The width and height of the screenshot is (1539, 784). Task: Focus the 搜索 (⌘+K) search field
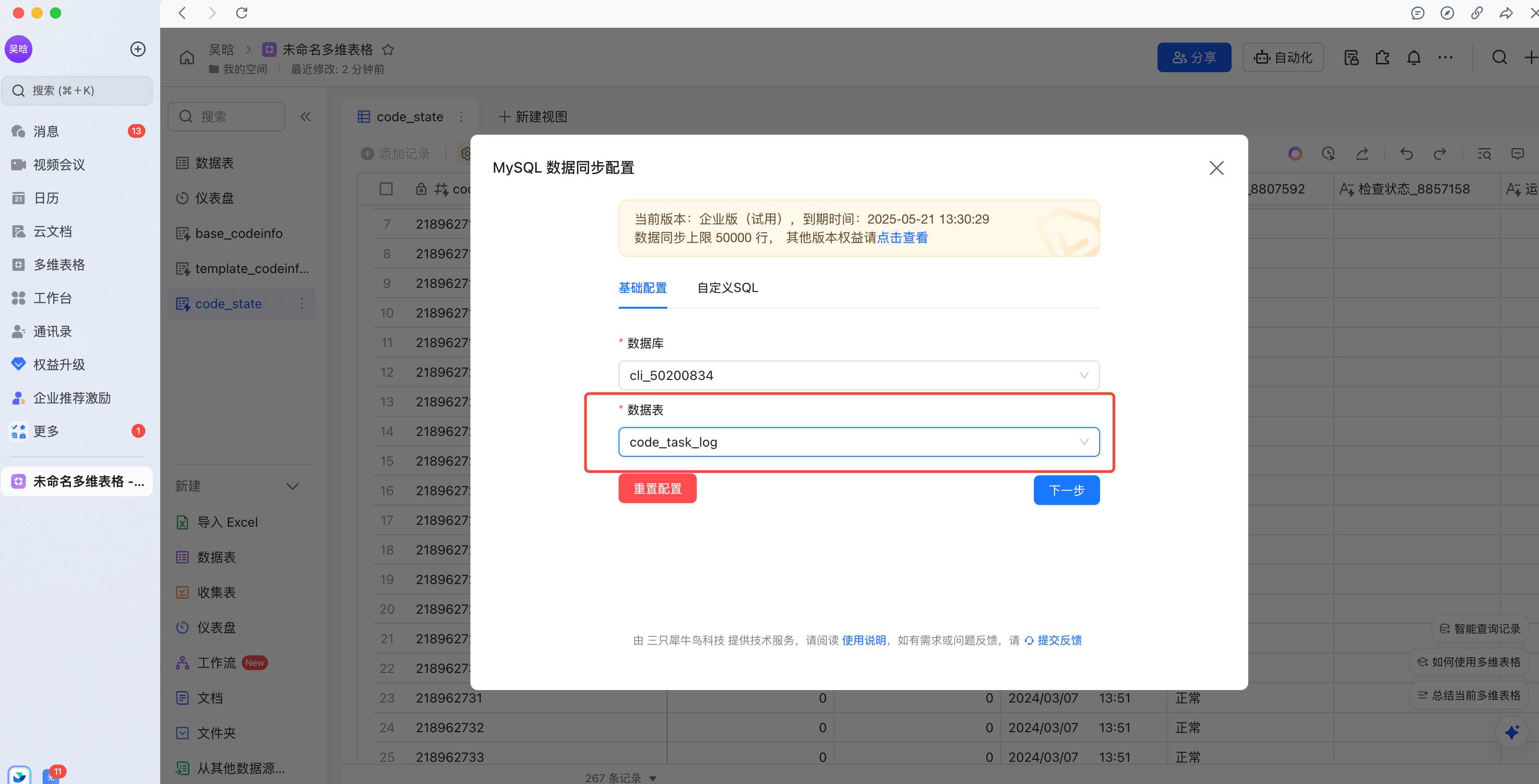pyautogui.click(x=77, y=90)
